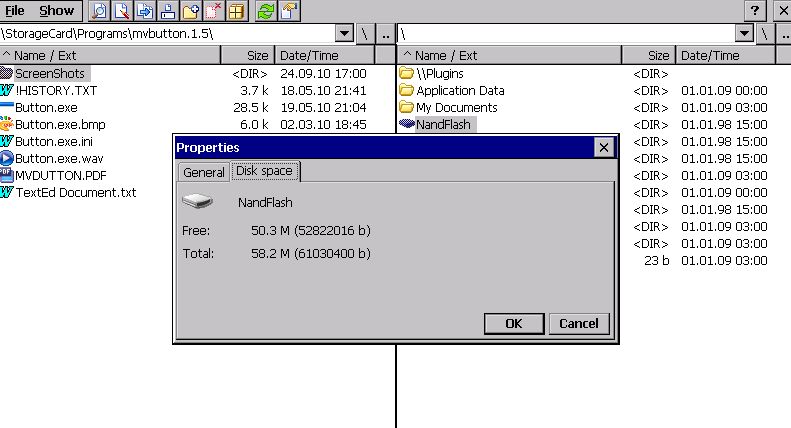Switch to the General tab
Image resolution: width=791 pixels, height=428 pixels.
tap(203, 172)
